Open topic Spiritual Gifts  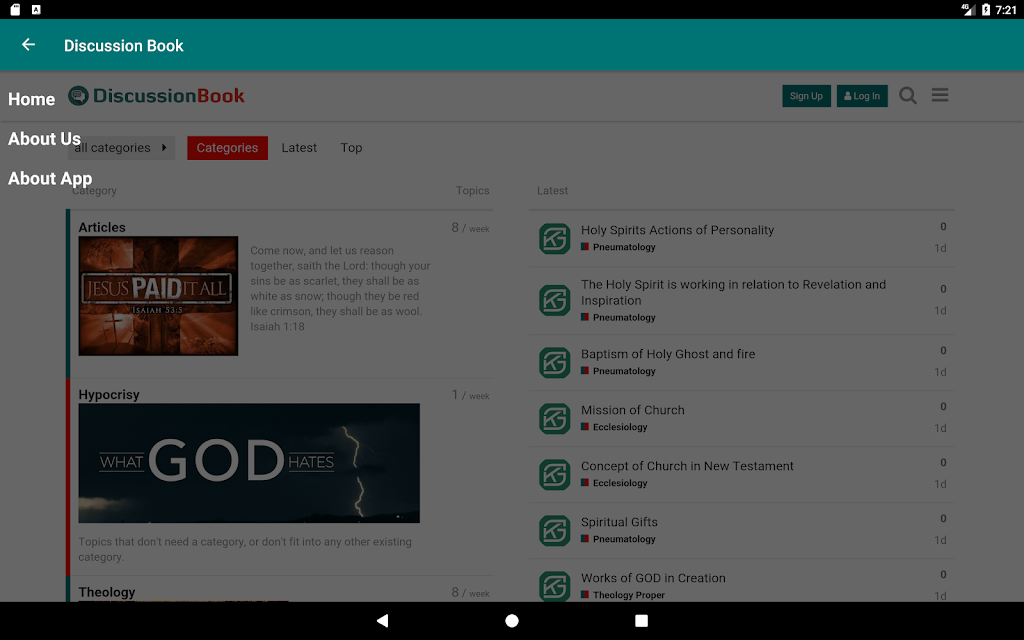pos(619,522)
